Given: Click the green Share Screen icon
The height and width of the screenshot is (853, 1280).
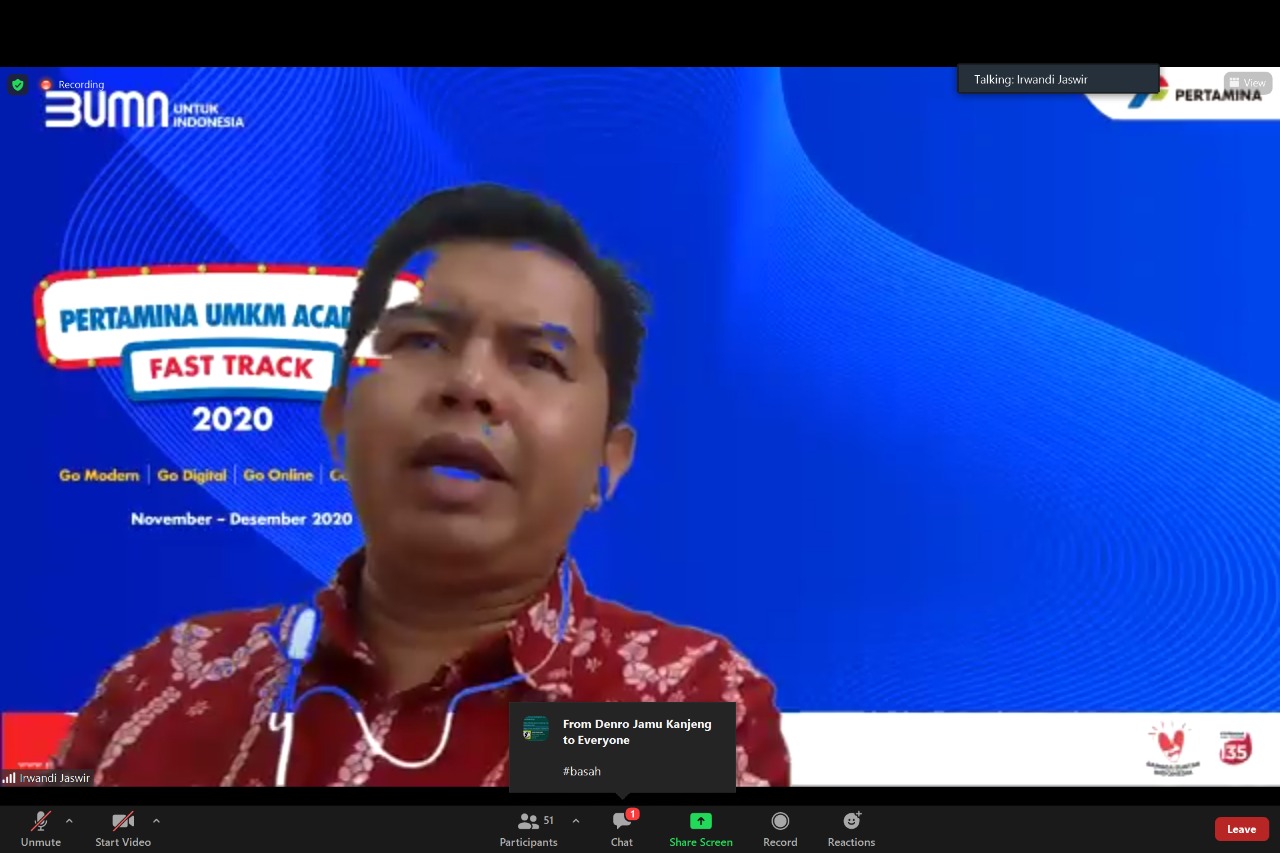Looking at the screenshot, I should (701, 821).
